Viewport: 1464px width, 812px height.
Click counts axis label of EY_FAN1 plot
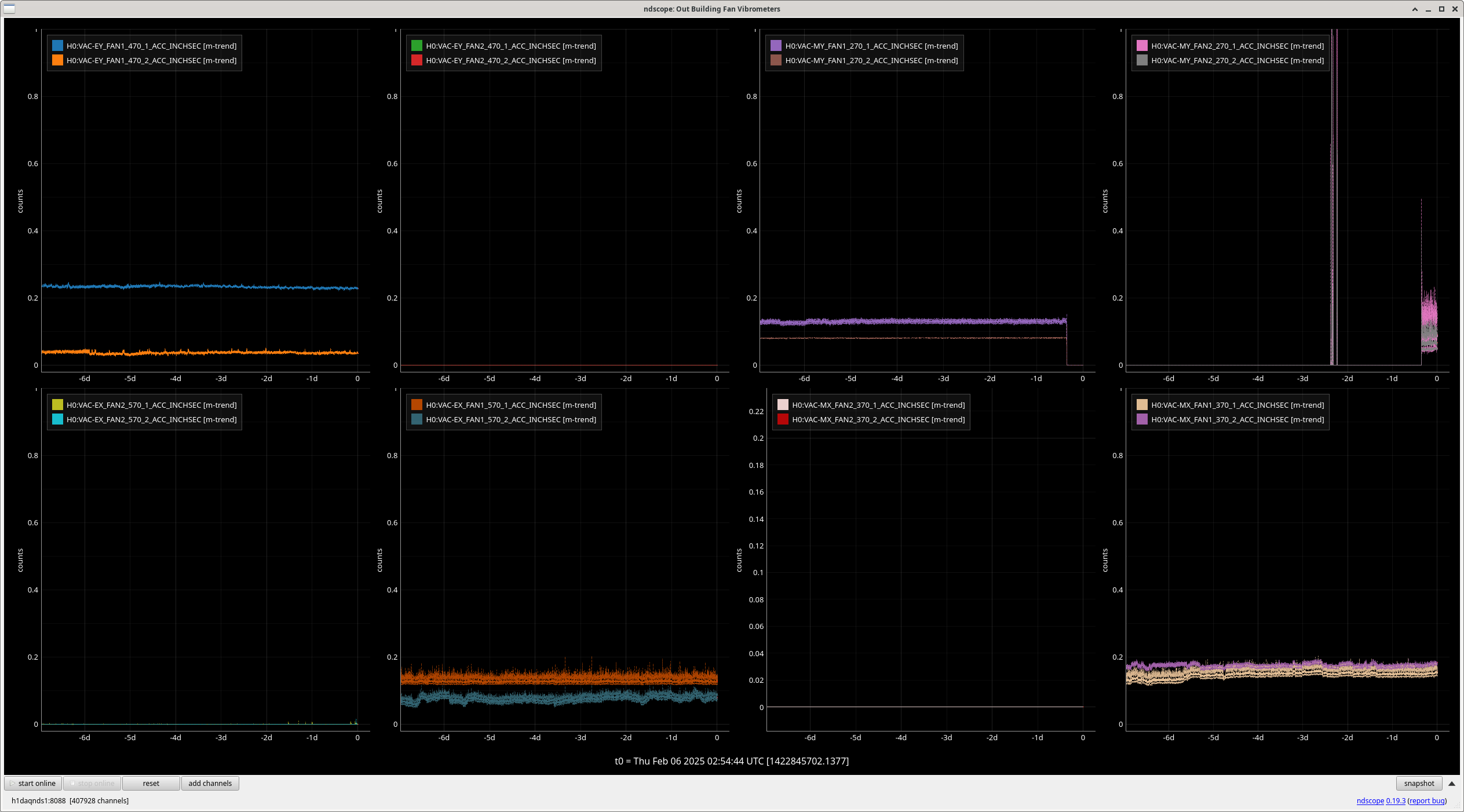click(x=20, y=201)
